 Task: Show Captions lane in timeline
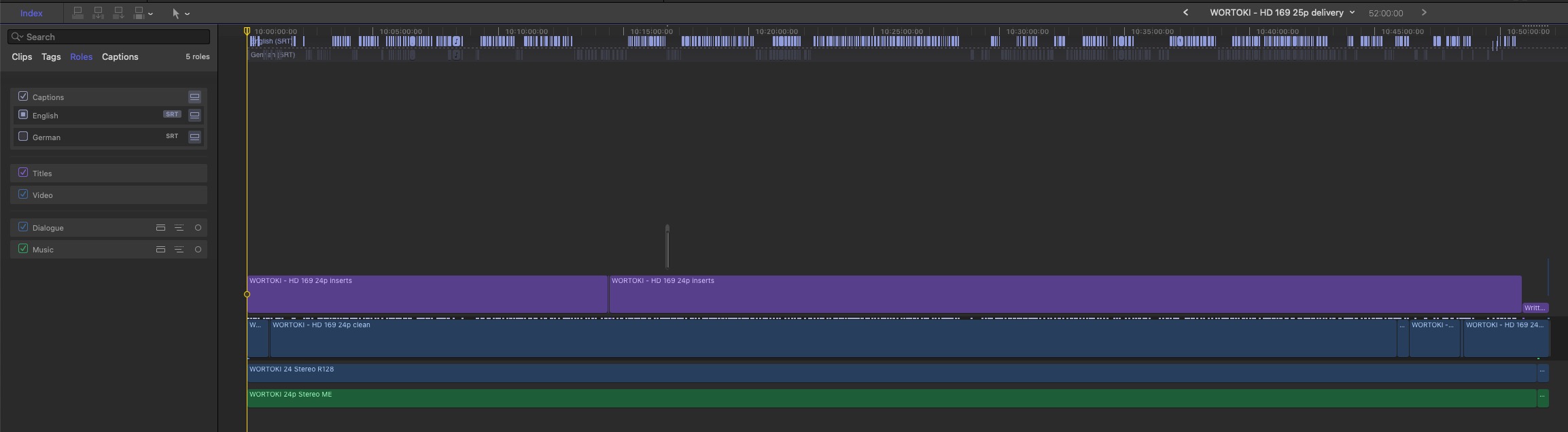point(194,97)
